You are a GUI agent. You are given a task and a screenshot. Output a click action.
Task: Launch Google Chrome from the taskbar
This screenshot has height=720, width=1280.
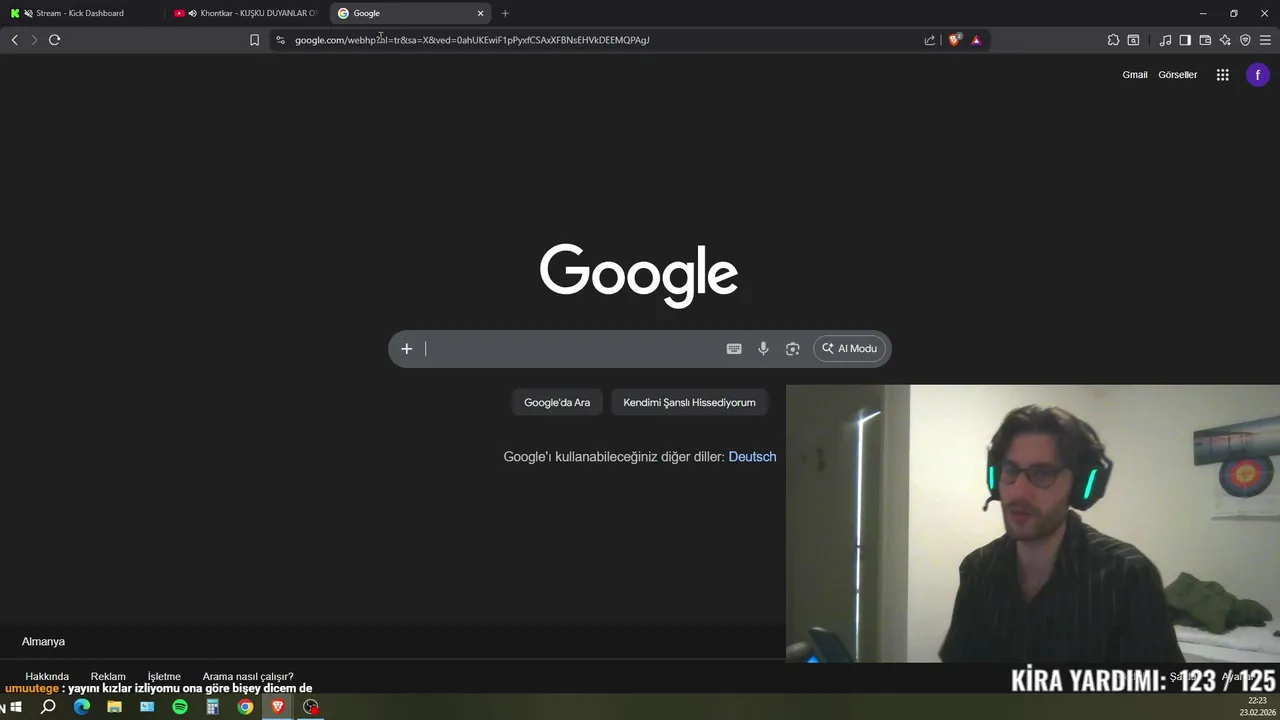click(245, 707)
